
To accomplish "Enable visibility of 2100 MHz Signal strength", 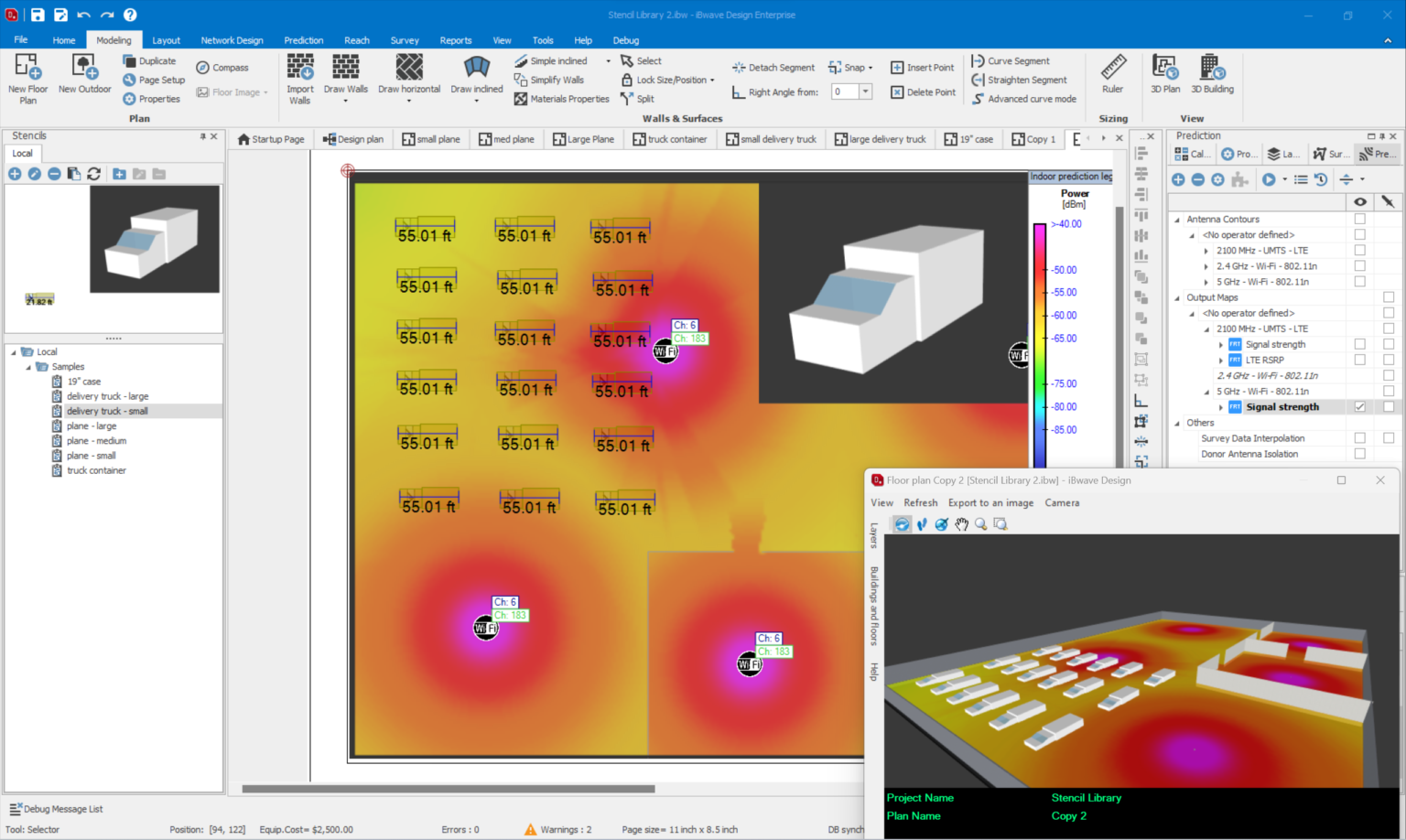I will coord(1358,344).
